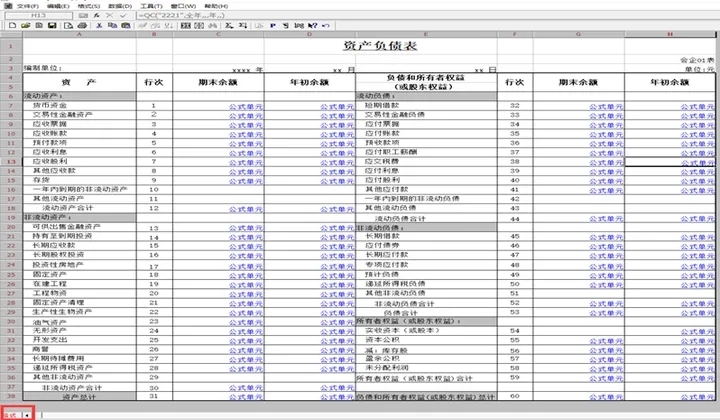This screenshot has width=720, height=420.
Task: Click 公式单元 link for 短期借款 期末余额
Action: pyautogui.click(x=606, y=106)
